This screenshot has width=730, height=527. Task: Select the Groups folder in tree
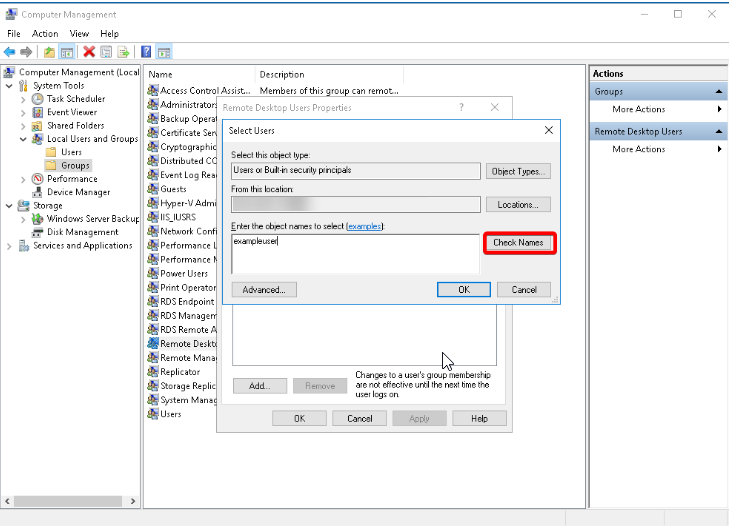click(x=68, y=165)
